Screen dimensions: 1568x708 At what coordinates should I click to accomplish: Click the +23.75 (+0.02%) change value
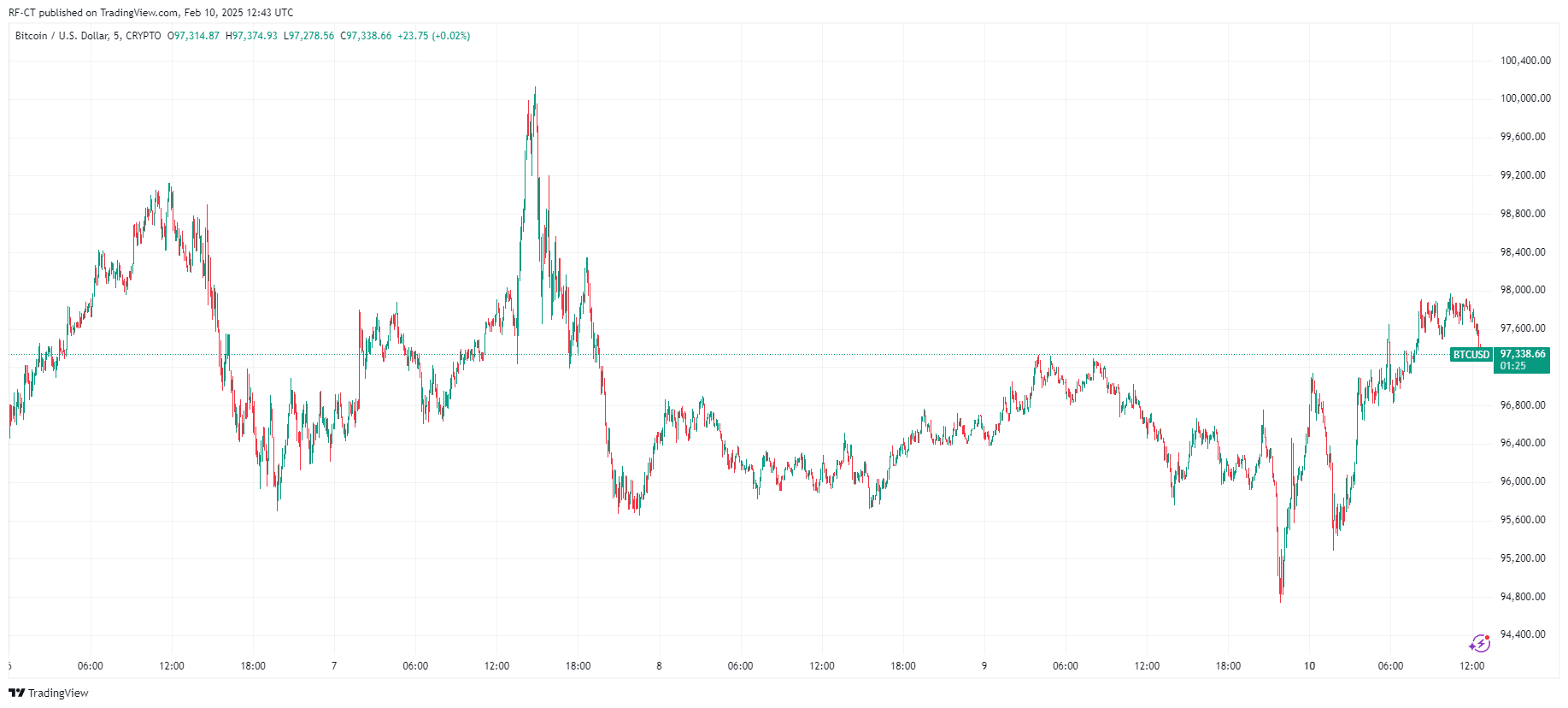pos(433,36)
